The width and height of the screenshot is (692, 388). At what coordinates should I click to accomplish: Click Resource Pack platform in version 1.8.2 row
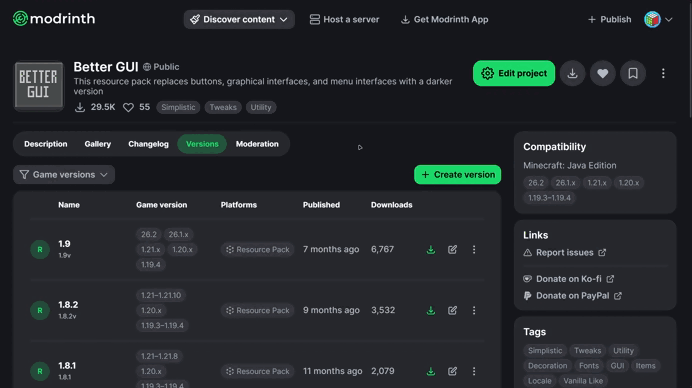pyautogui.click(x=258, y=310)
